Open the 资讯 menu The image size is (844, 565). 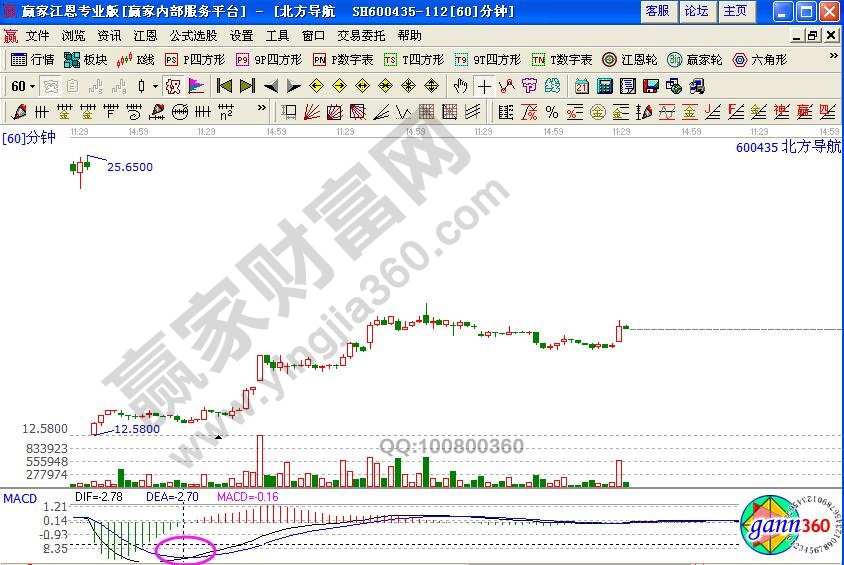click(x=109, y=36)
